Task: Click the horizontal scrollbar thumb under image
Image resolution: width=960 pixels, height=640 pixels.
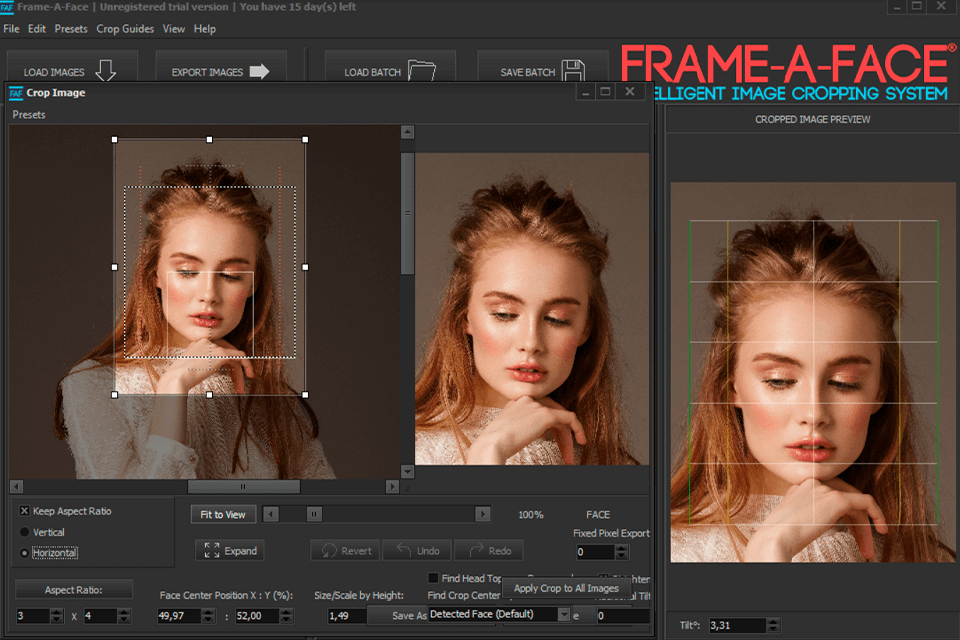Action: 244,486
